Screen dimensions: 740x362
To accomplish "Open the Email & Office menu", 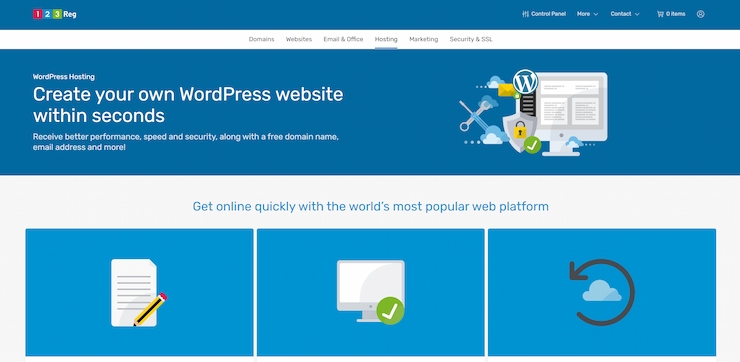I will click(x=343, y=39).
